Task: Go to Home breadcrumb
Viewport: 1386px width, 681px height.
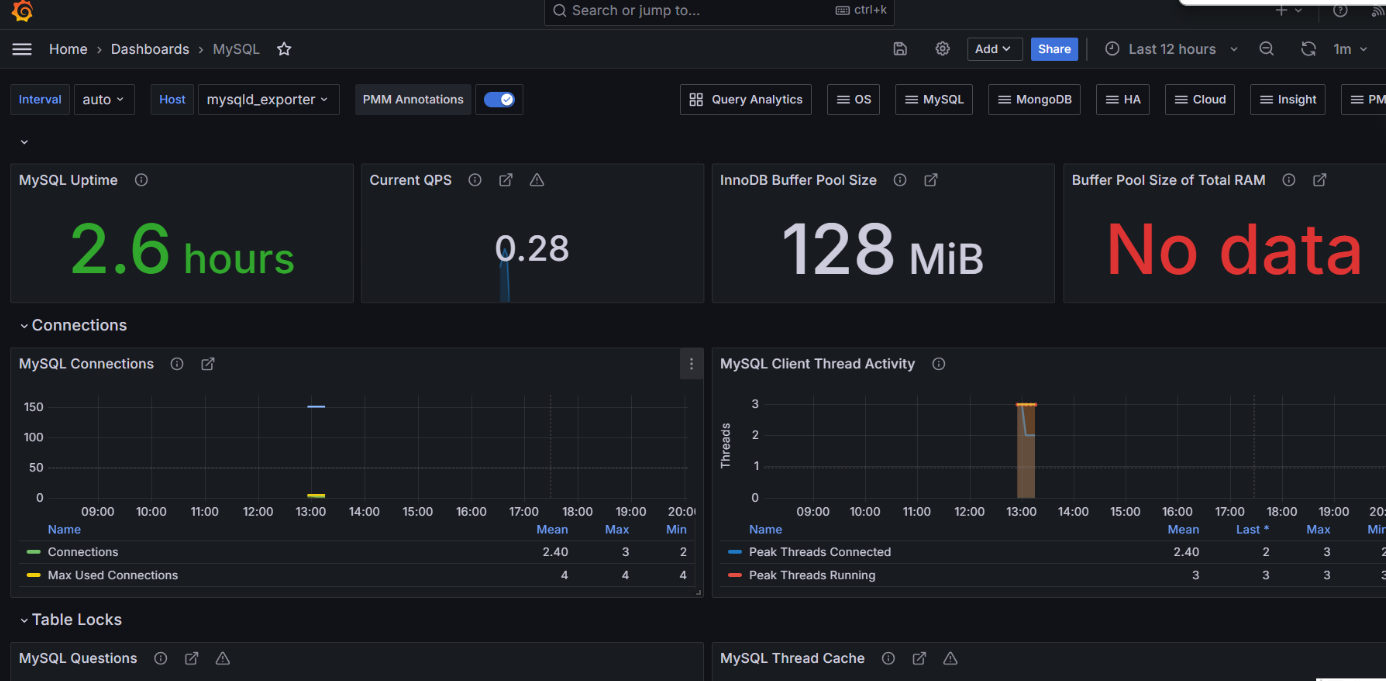Action: pyautogui.click(x=68, y=49)
